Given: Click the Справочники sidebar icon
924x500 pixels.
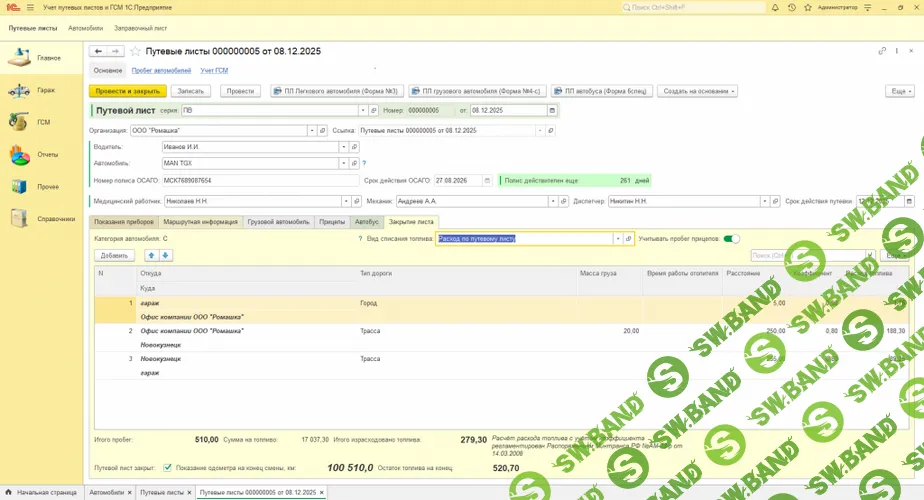Looking at the screenshot, I should pyautogui.click(x=19, y=218).
